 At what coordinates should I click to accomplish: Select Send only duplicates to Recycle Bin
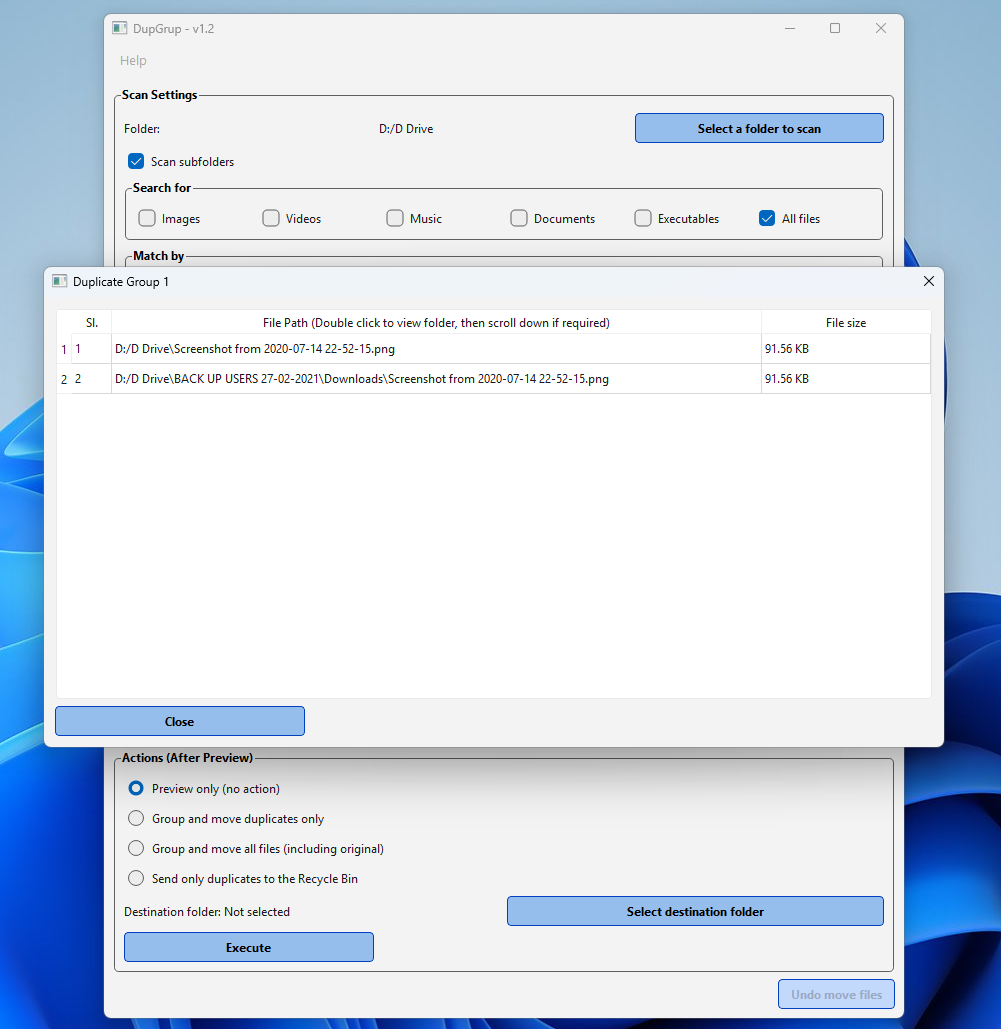[135, 878]
